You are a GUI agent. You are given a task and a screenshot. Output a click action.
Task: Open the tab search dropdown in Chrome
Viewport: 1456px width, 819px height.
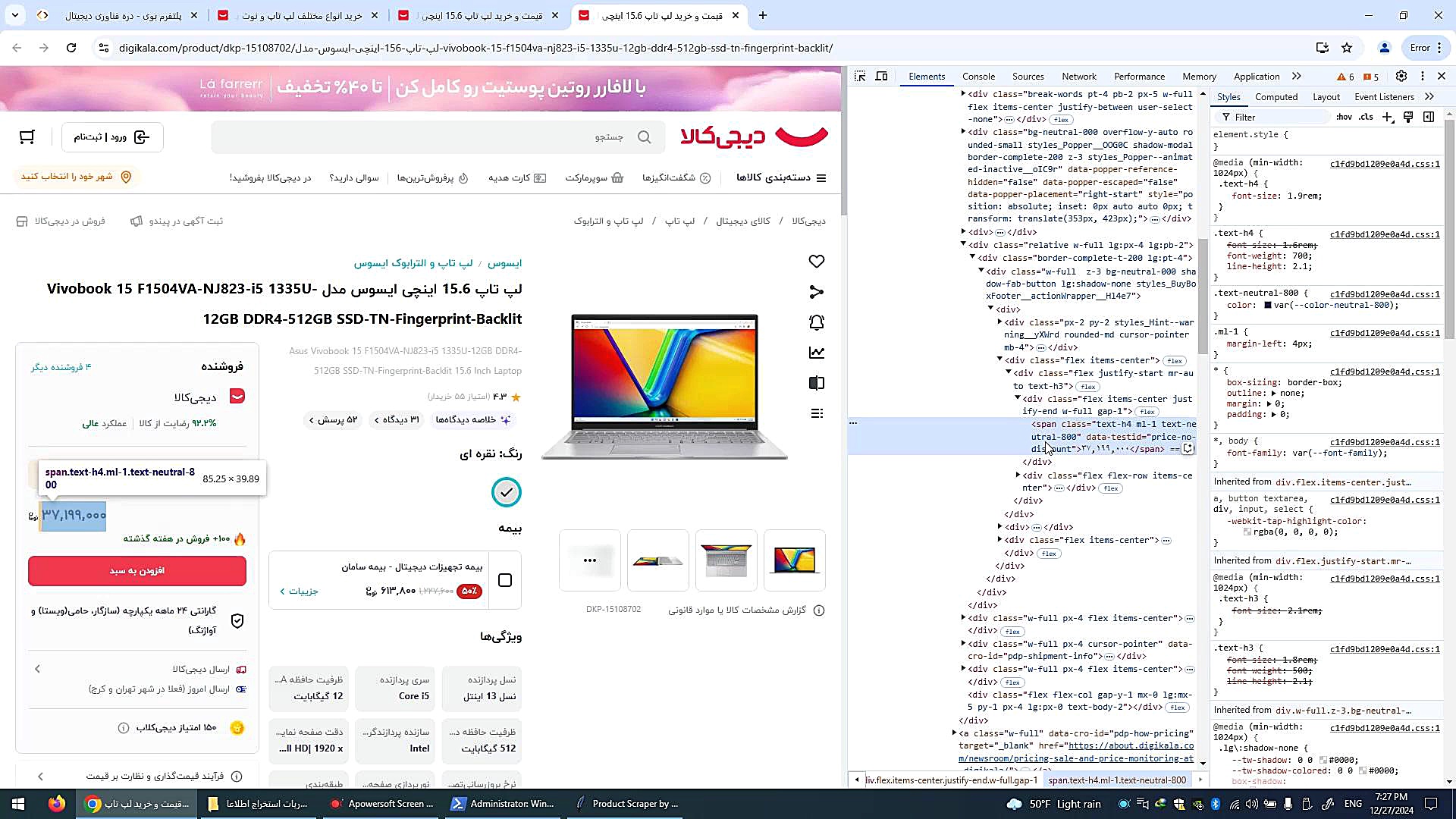15,15
